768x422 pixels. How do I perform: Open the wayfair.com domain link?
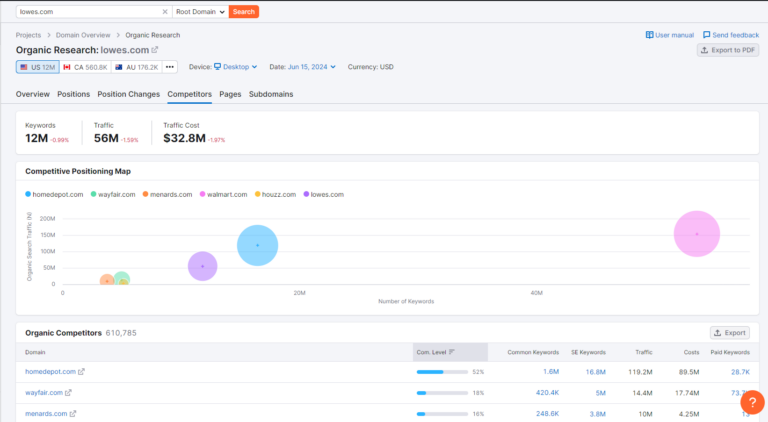coord(44,393)
